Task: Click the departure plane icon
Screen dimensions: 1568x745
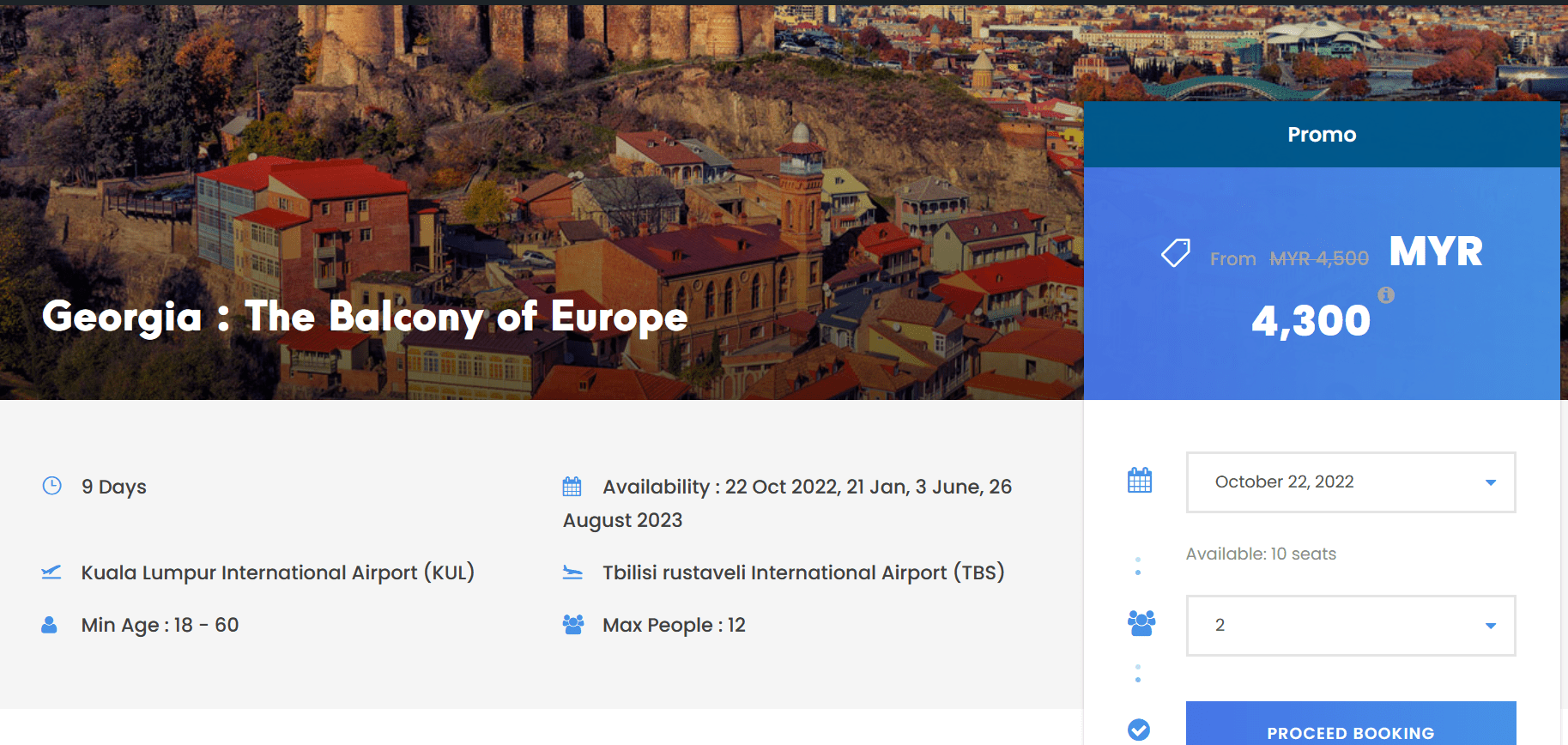Action: [x=51, y=572]
